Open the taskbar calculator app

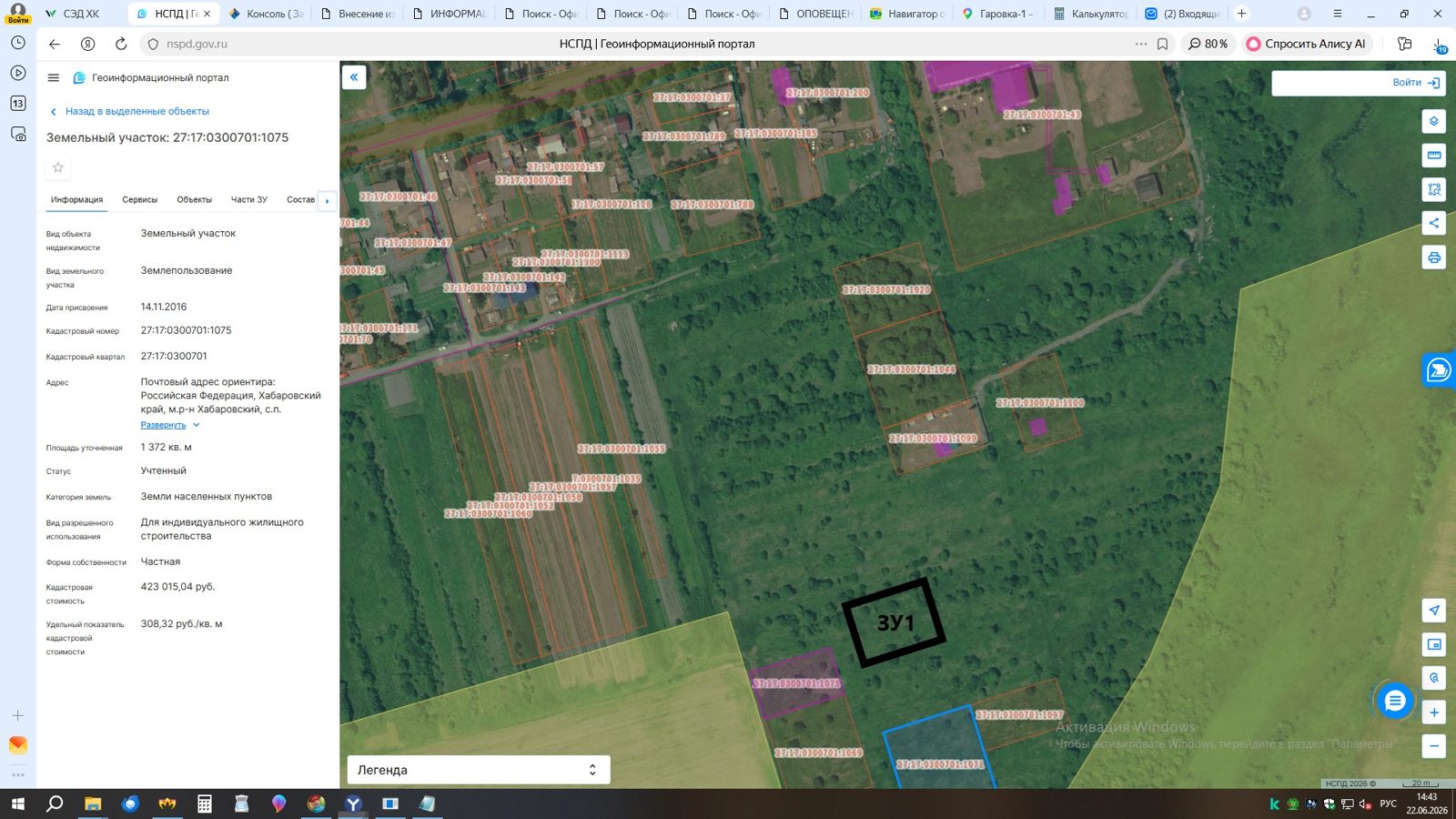205,804
